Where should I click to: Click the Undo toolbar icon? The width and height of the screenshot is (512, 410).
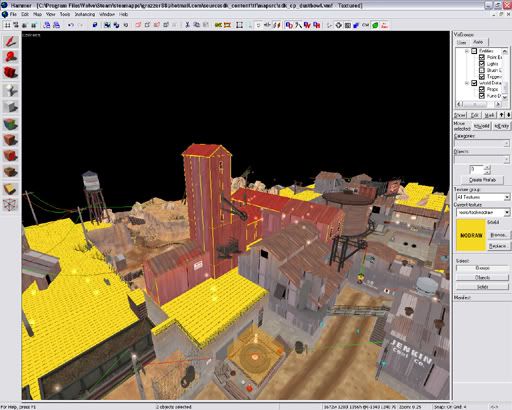pyautogui.click(x=71, y=25)
